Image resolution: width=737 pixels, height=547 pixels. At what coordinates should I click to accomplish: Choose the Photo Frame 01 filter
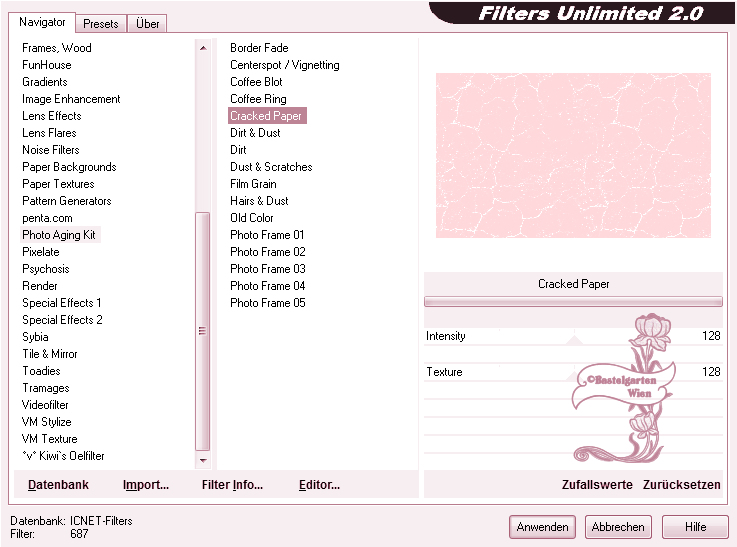[267, 235]
